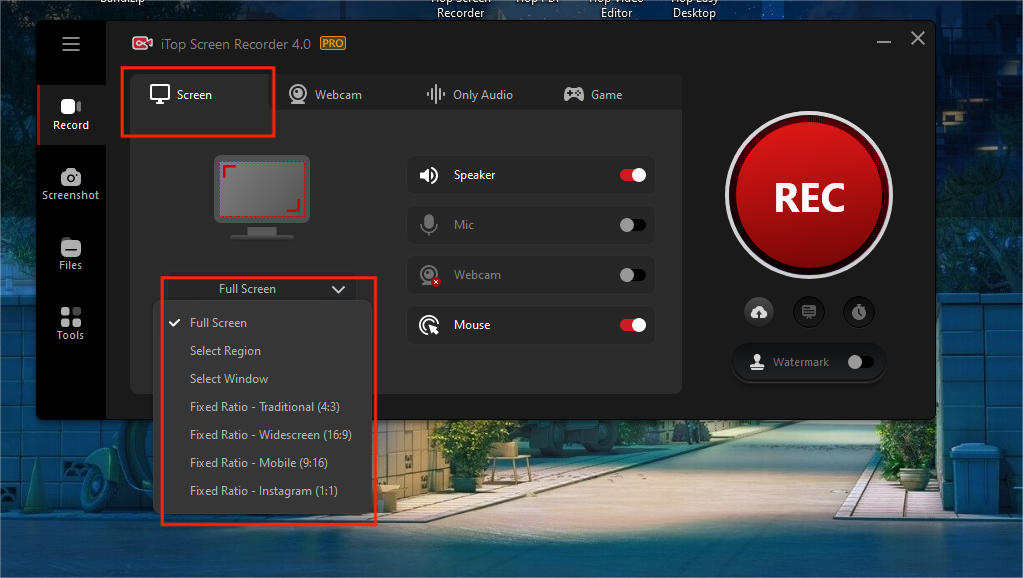
Task: Pick Fixed Ratio - Instagram (1:1)
Action: (x=261, y=490)
